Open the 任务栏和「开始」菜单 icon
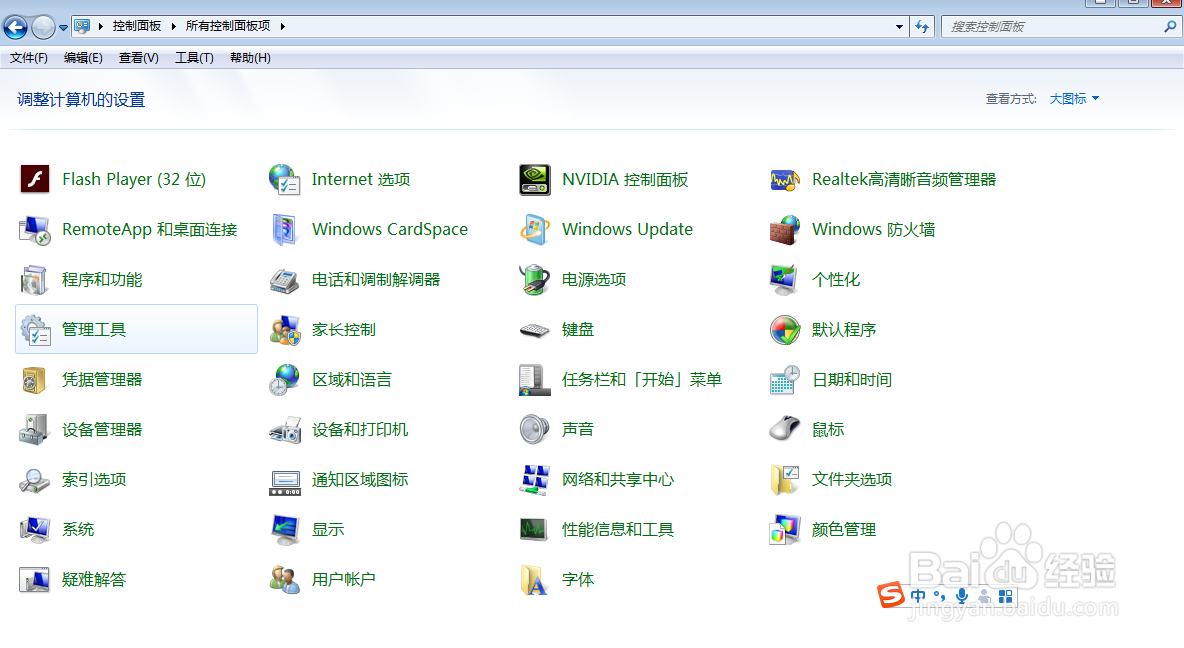 point(535,380)
